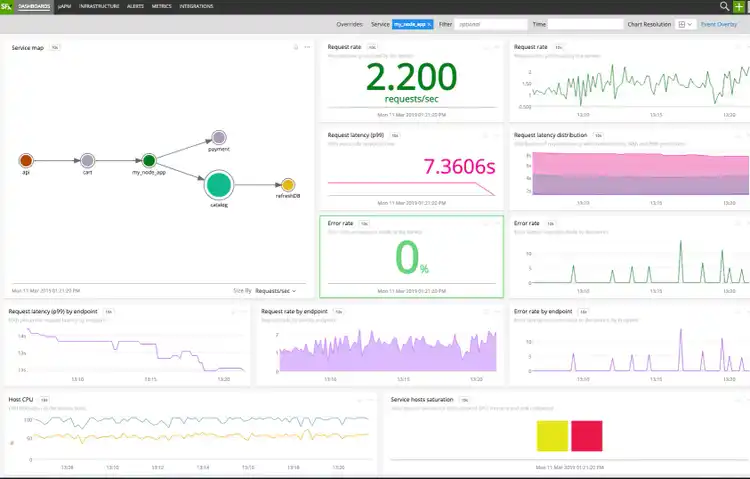Open the Infrastructure menu
Viewport: 750px width, 479px height.
point(99,6)
